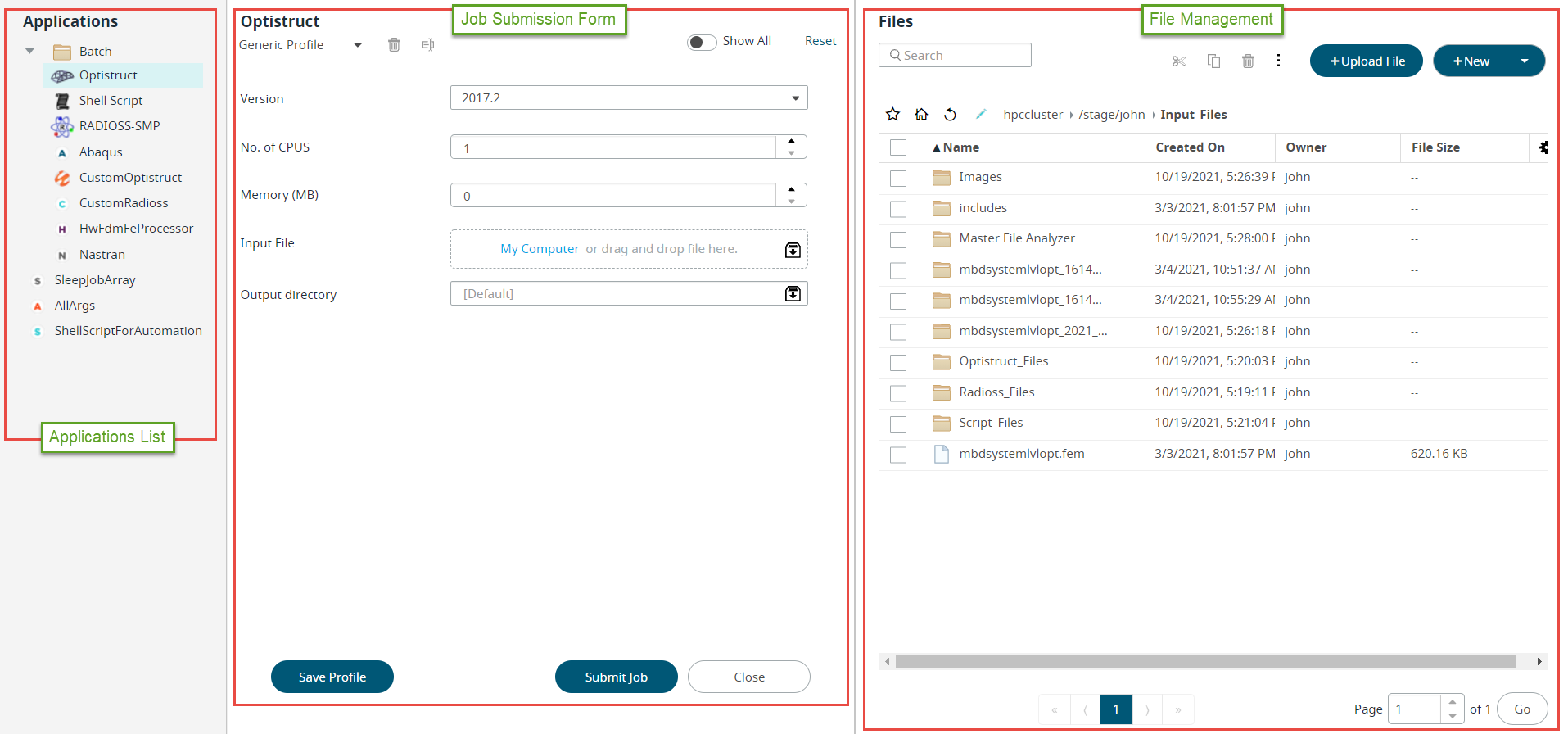
Task: Click the New button
Action: coord(1471,61)
